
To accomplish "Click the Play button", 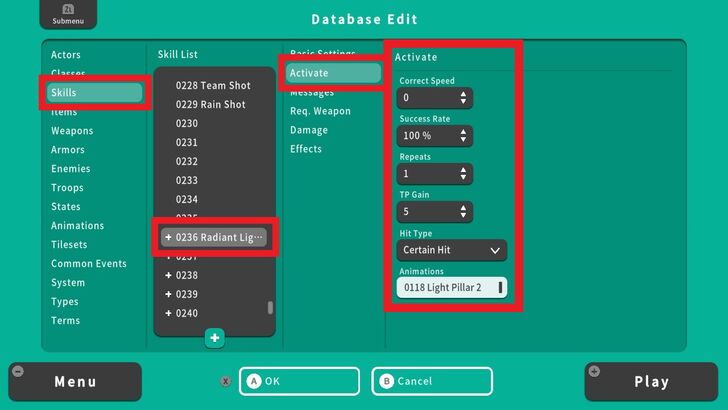I will (651, 382).
